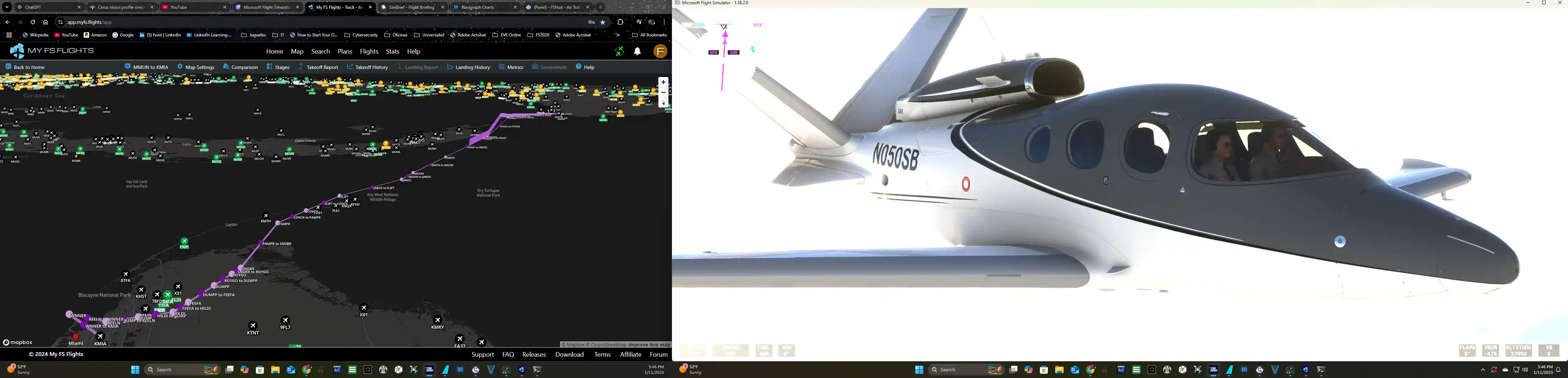The image size is (1568, 378).
Task: Click the right-side taskbar Search box
Action: [x=967, y=370]
